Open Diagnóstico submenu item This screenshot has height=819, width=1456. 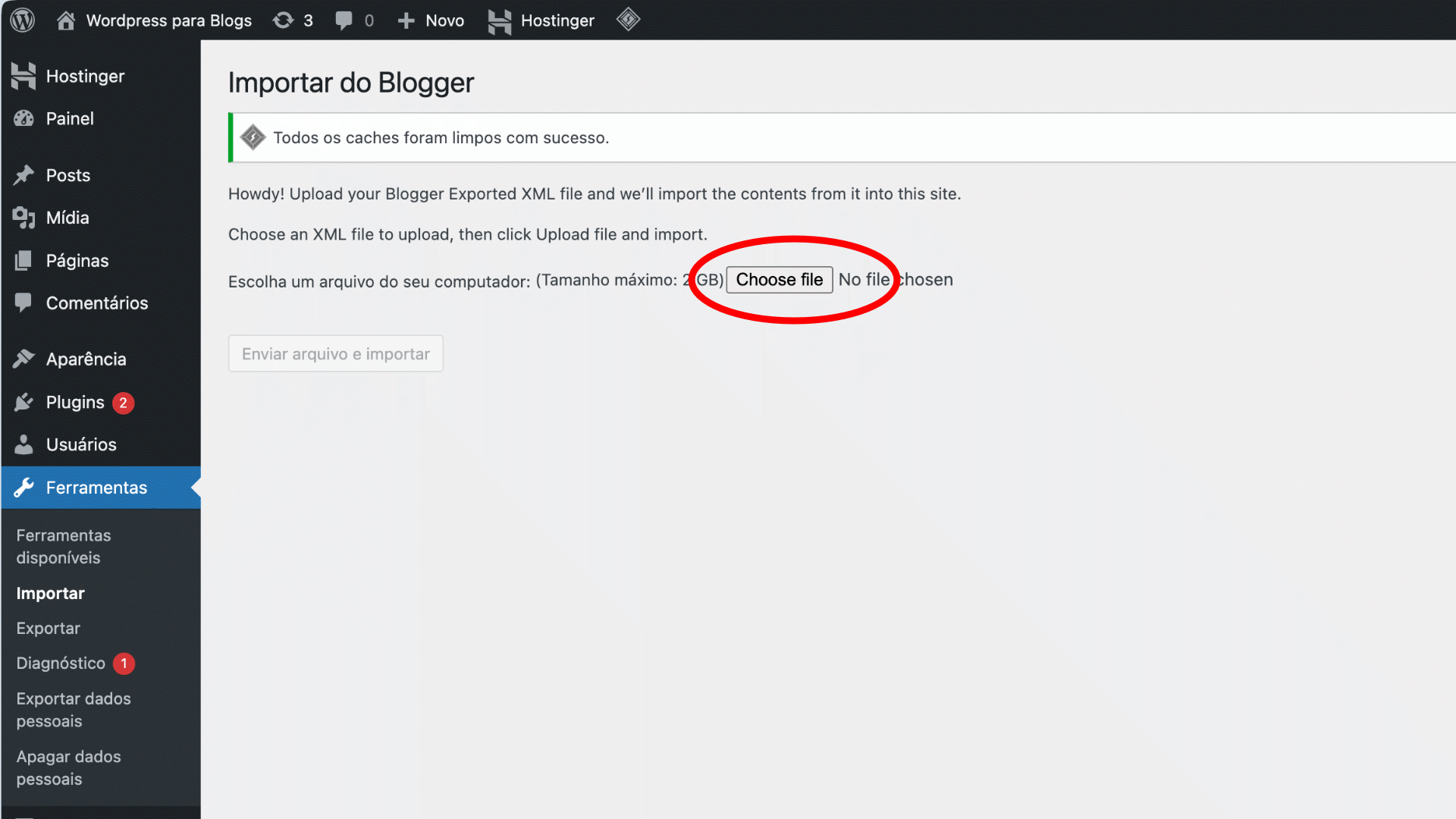coord(61,663)
